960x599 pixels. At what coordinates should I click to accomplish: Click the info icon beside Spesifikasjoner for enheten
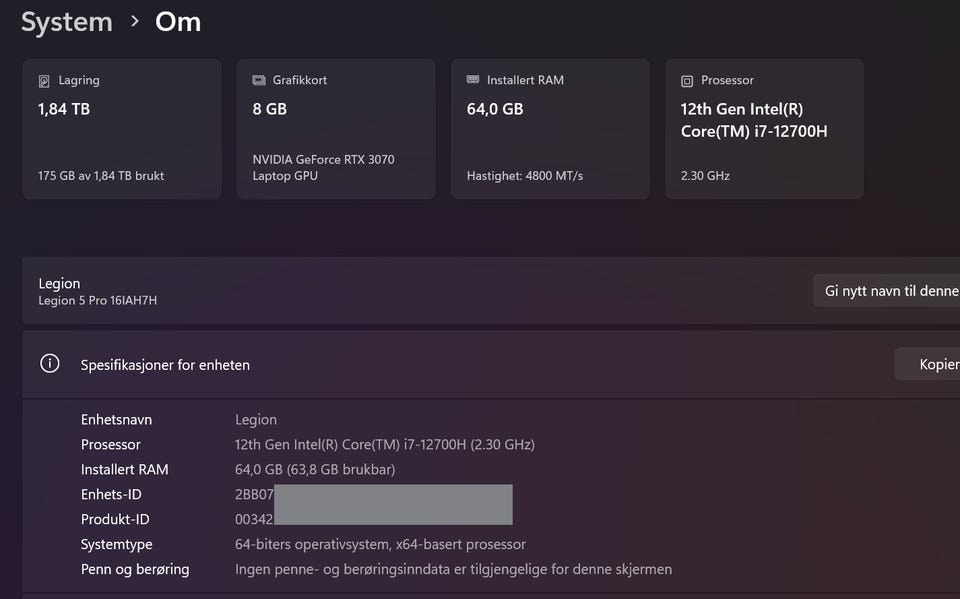(50, 364)
